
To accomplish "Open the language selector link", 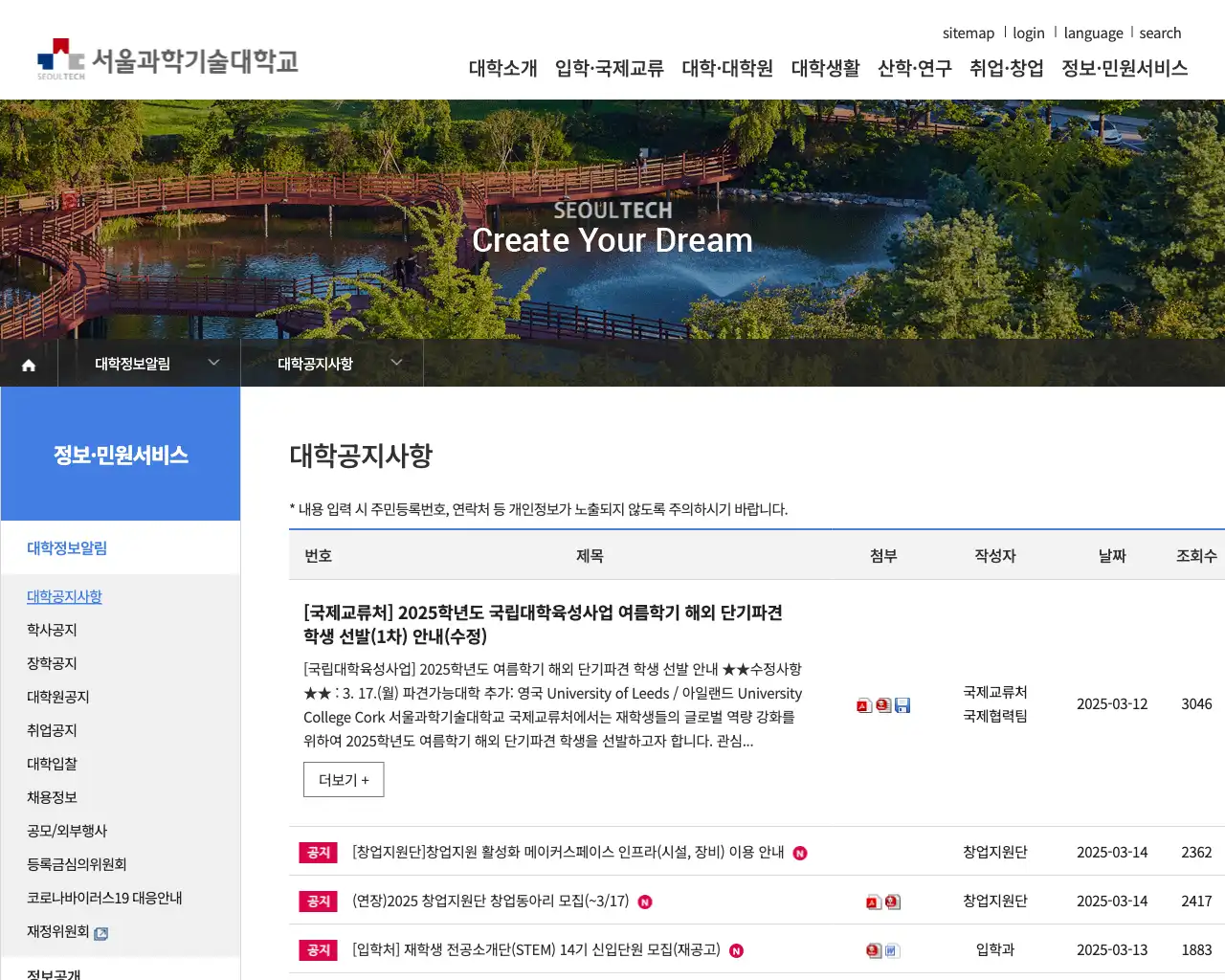I will [x=1094, y=33].
